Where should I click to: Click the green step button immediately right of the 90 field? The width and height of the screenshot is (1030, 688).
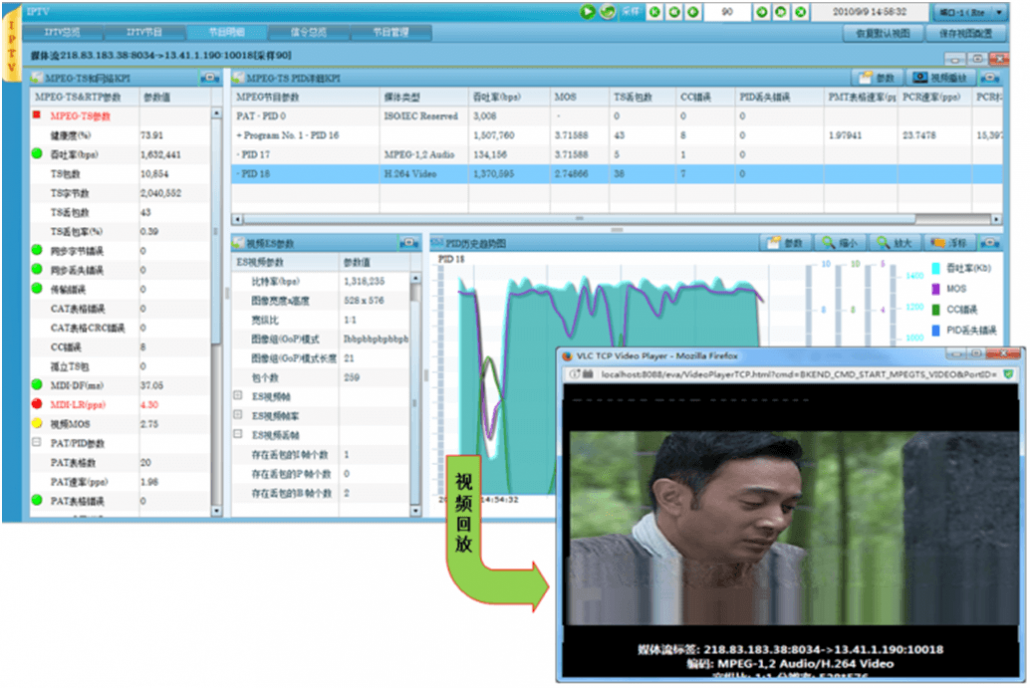(761, 12)
